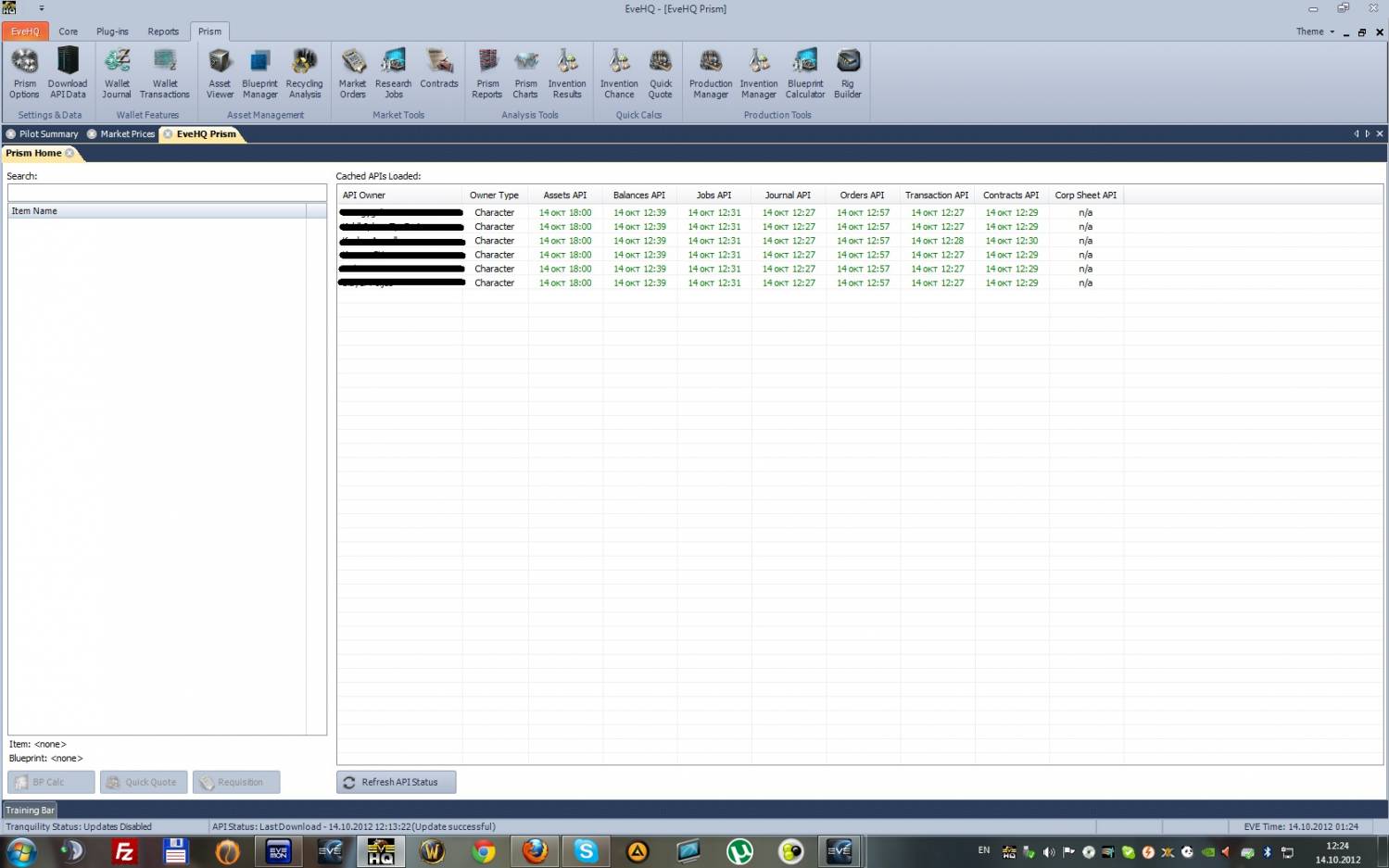The image size is (1389, 868).
Task: View Invention Results
Action: (x=567, y=73)
